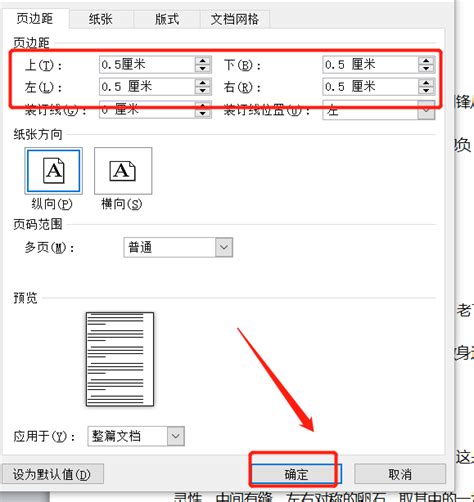Switch to the 版式 tab

tap(167, 19)
